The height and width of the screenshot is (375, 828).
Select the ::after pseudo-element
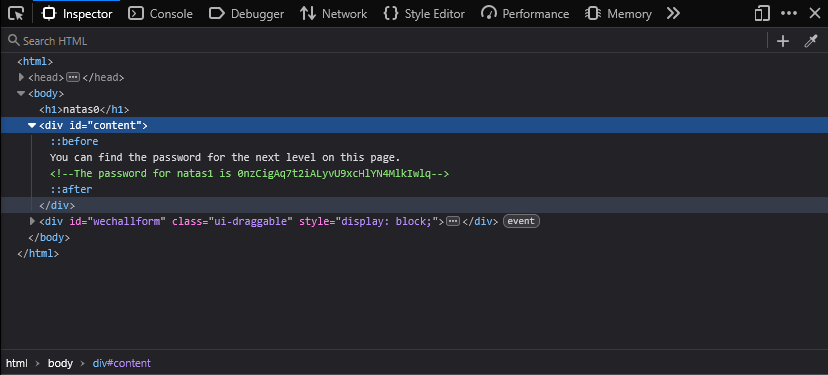tap(71, 189)
